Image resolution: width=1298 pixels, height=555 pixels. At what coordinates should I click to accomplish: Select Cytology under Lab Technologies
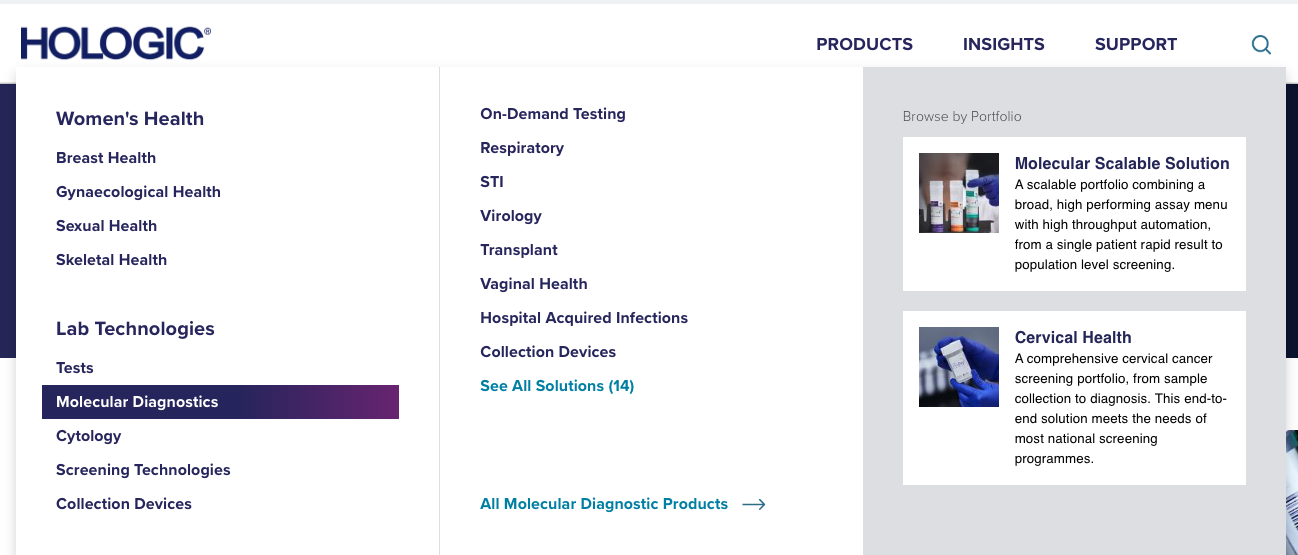pos(89,436)
